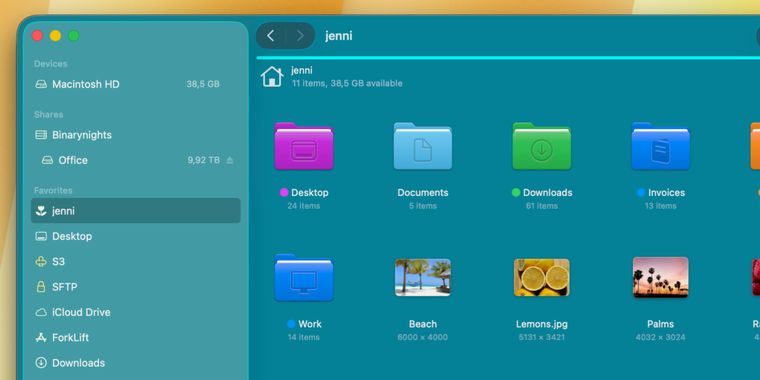This screenshot has height=380, width=760.
Task: Click the green tag dot beside Downloads
Action: pos(516,193)
